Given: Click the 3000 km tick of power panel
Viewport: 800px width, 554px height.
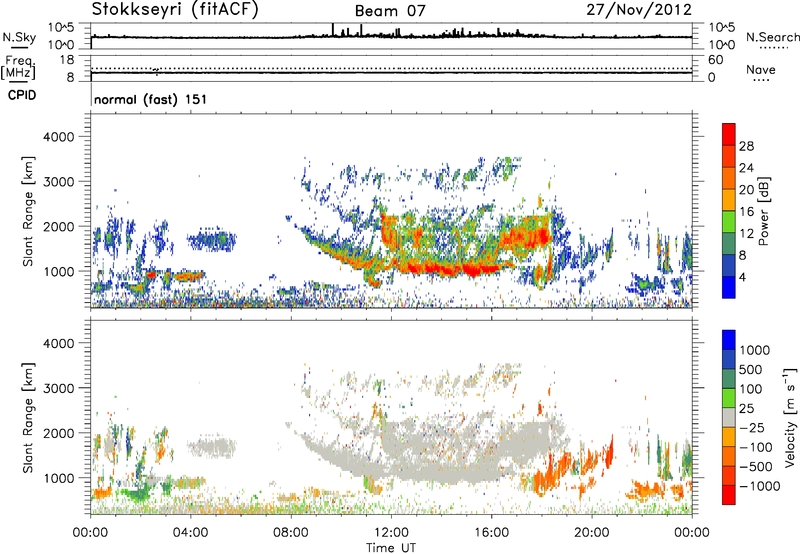Looking at the screenshot, I should click(x=59, y=182).
